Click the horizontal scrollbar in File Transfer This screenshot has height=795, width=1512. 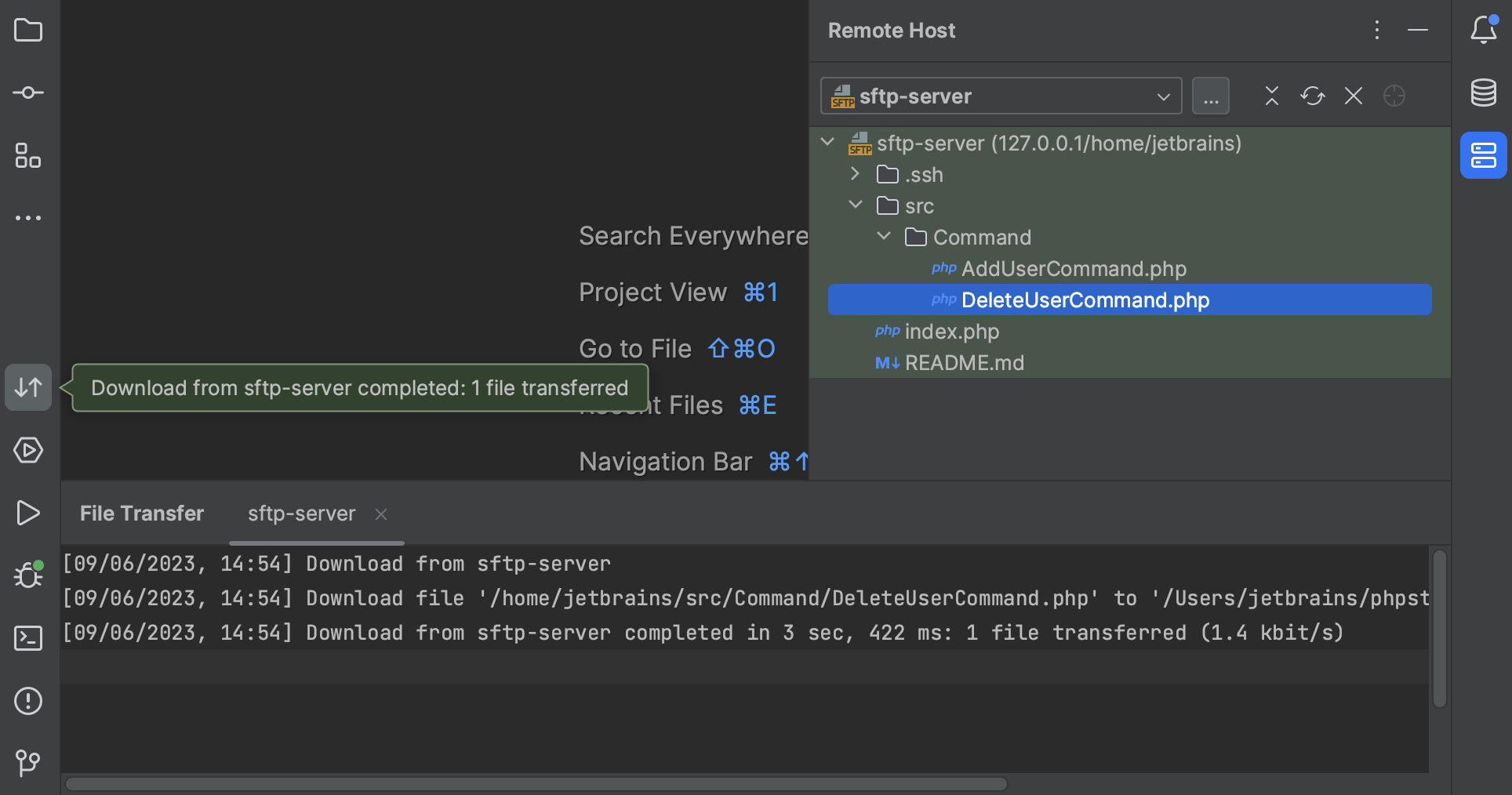(x=536, y=784)
